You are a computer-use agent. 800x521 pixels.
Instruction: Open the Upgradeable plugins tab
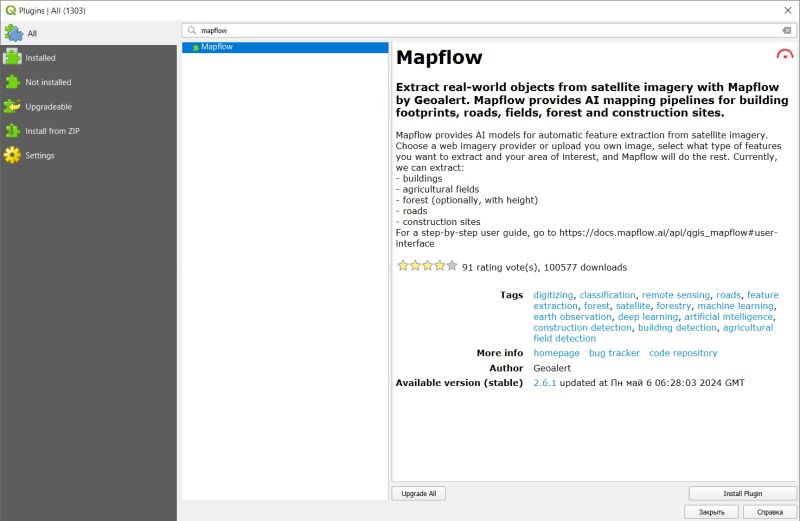tap(89, 107)
